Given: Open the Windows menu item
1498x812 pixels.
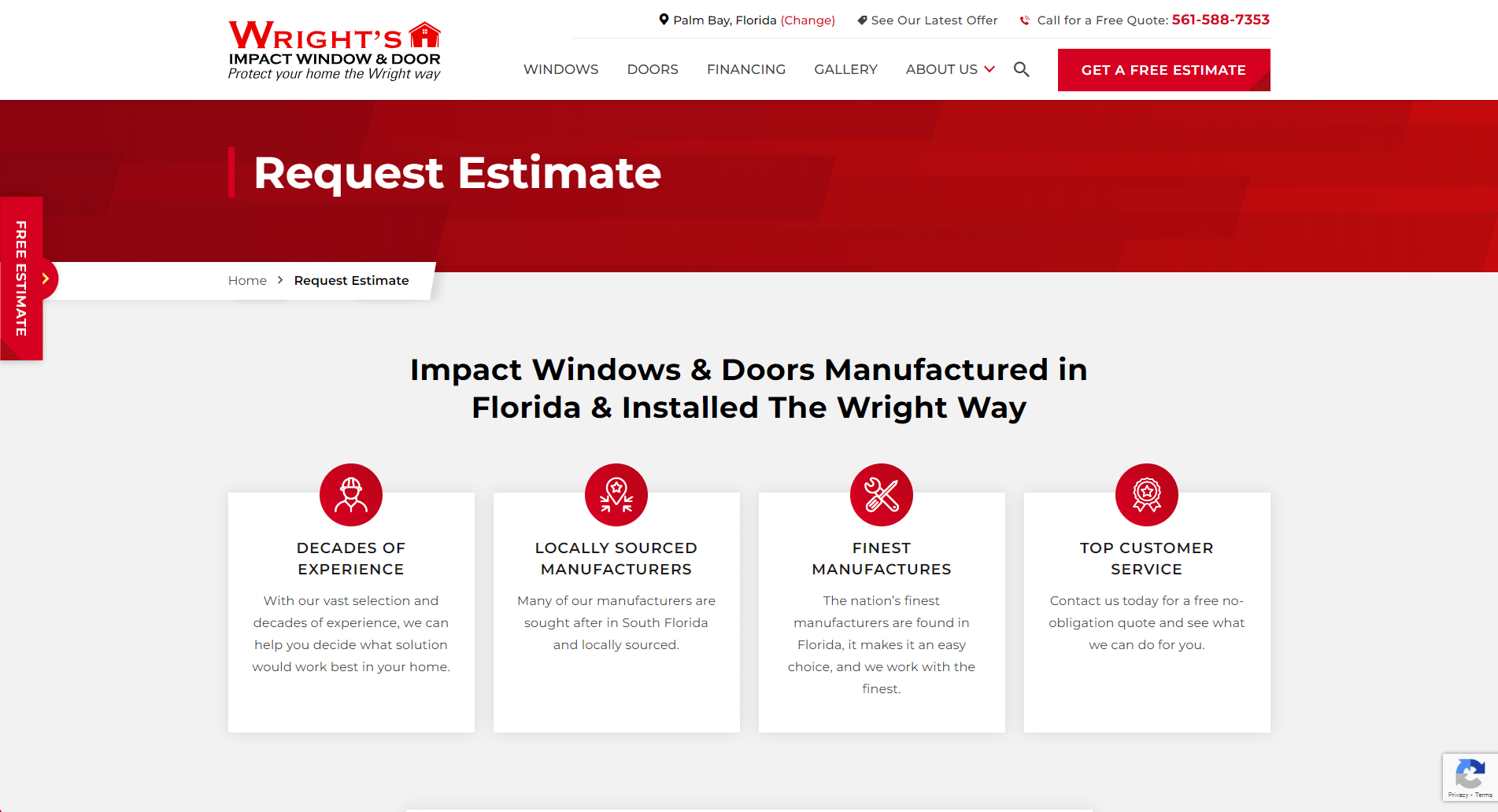Looking at the screenshot, I should [x=561, y=69].
